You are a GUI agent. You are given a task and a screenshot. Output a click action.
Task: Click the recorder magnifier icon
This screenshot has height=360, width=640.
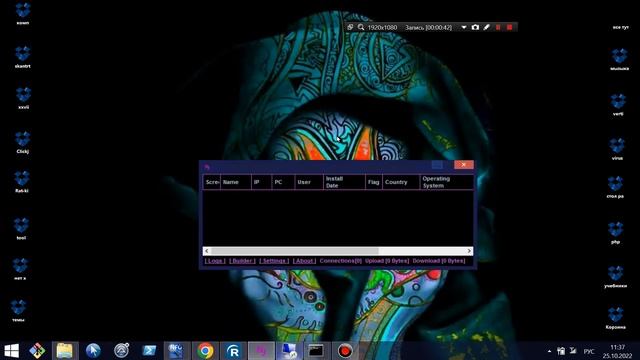(361, 27)
